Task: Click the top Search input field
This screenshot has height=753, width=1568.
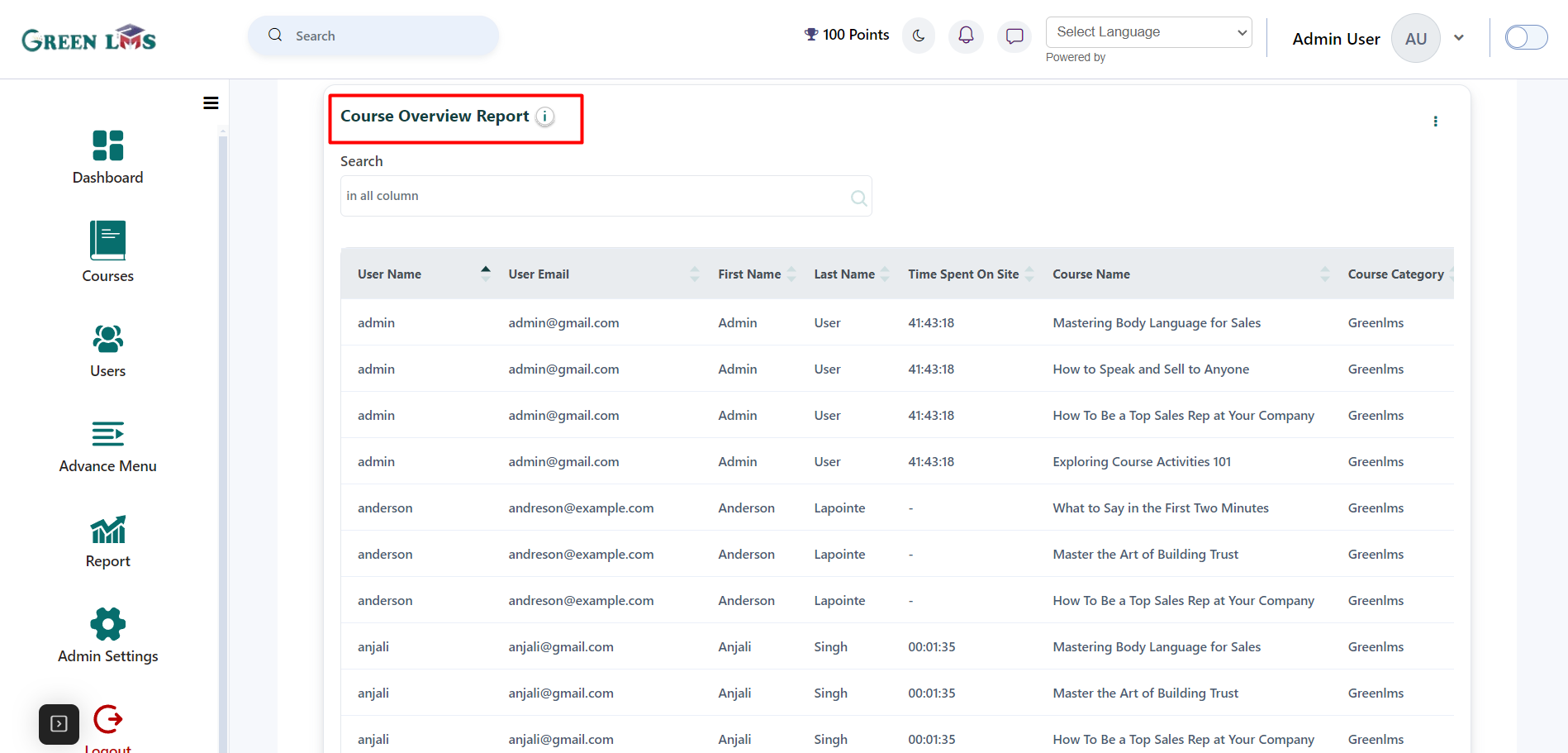Action: pyautogui.click(x=373, y=36)
